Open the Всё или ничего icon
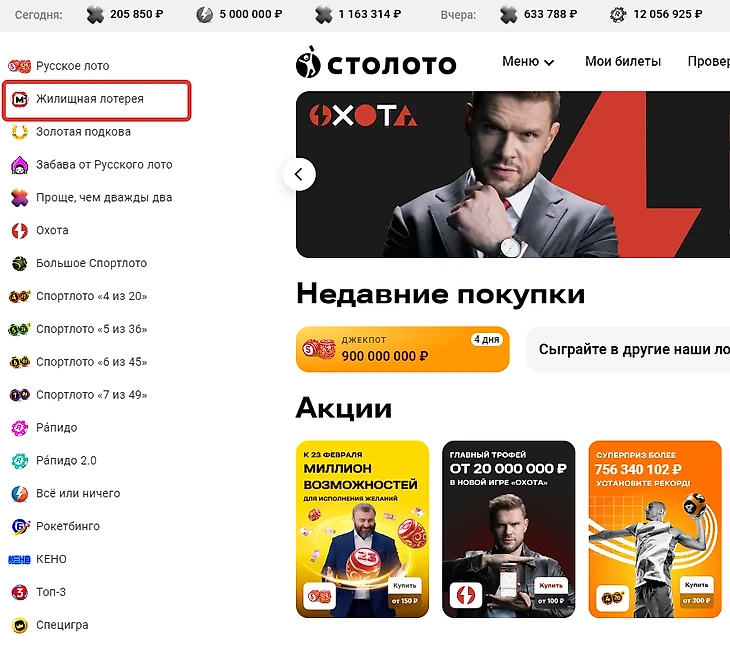Image resolution: width=730 pixels, height=651 pixels. tap(20, 494)
